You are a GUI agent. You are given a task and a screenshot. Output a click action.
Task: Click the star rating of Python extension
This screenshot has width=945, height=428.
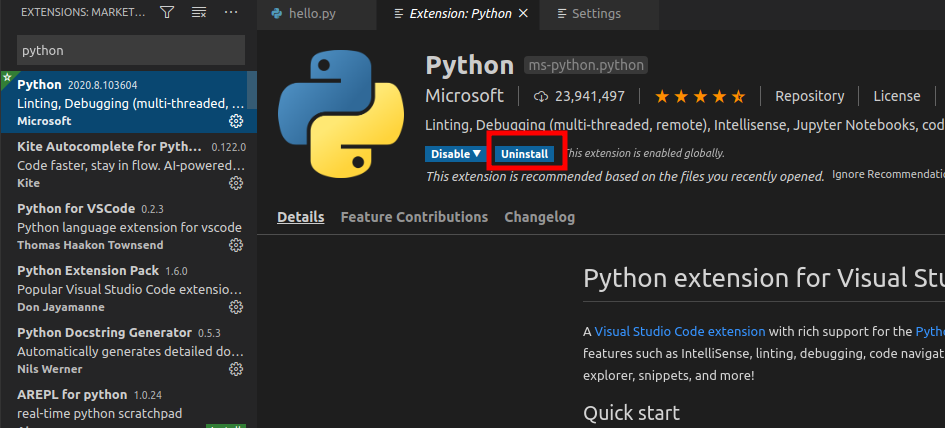[x=700, y=96]
